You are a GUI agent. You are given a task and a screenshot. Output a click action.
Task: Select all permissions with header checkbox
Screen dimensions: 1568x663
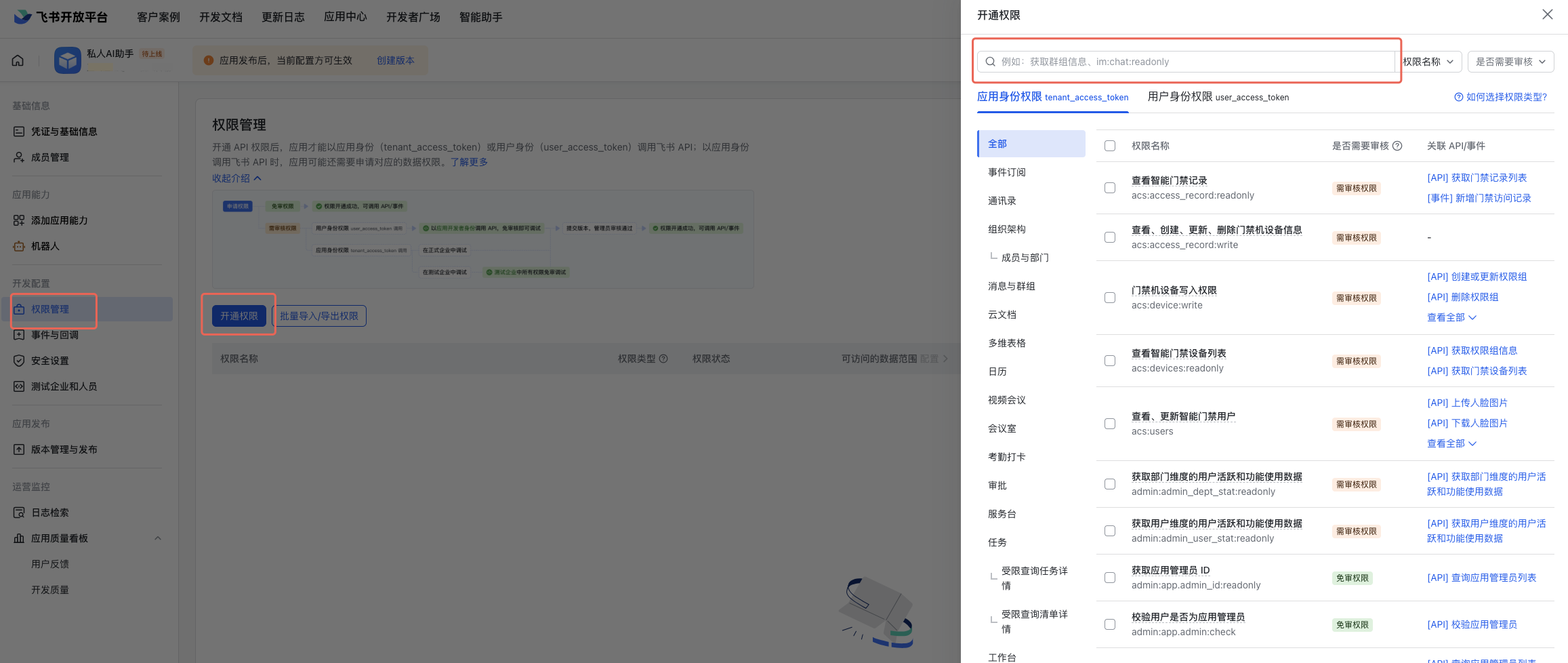coord(1110,146)
